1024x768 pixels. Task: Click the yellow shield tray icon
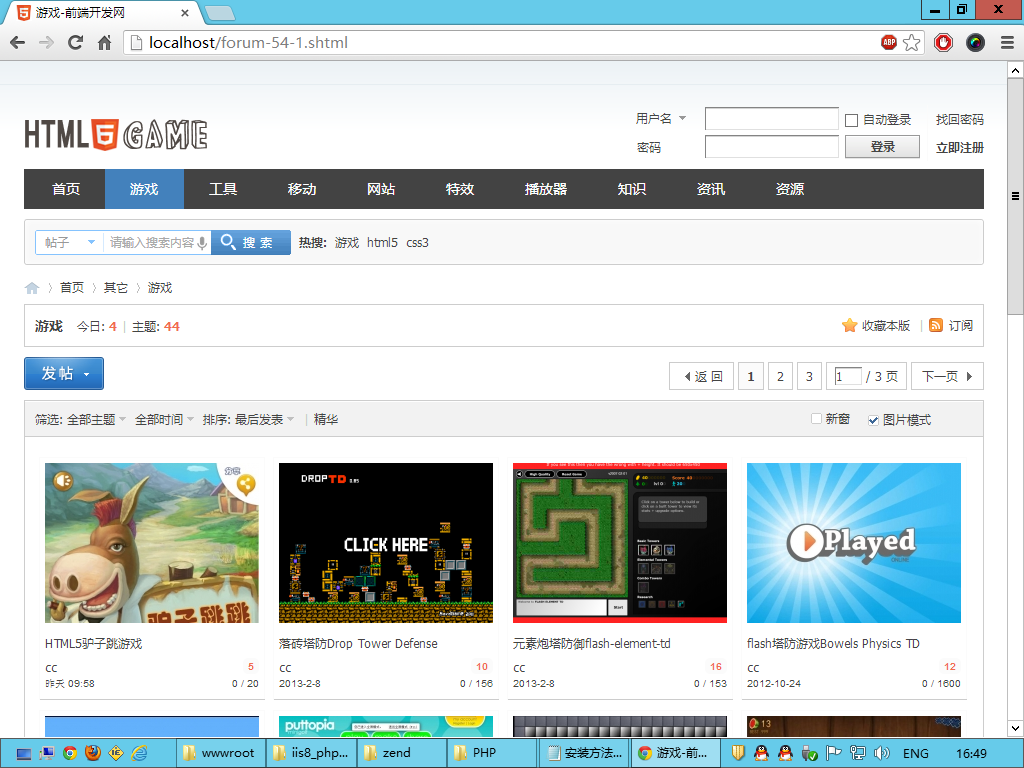pos(737,753)
